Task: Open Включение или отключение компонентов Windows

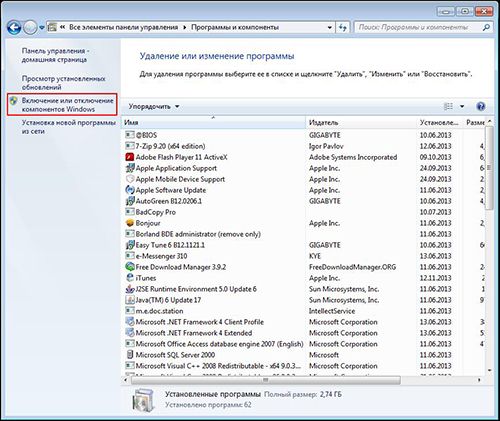Action: pos(68,105)
